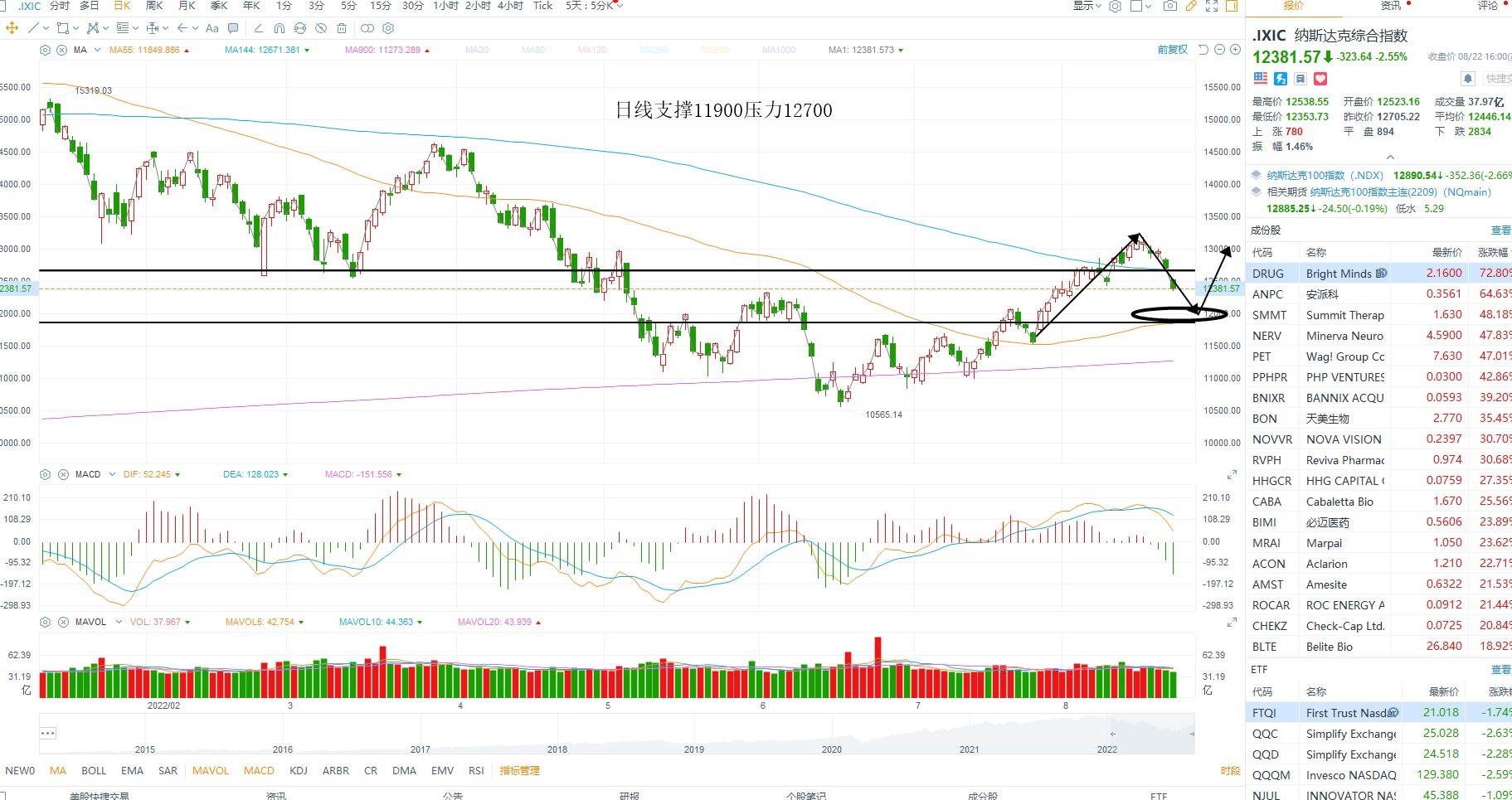
Task: Expand the MAVOL indicator selector
Action: click(119, 622)
